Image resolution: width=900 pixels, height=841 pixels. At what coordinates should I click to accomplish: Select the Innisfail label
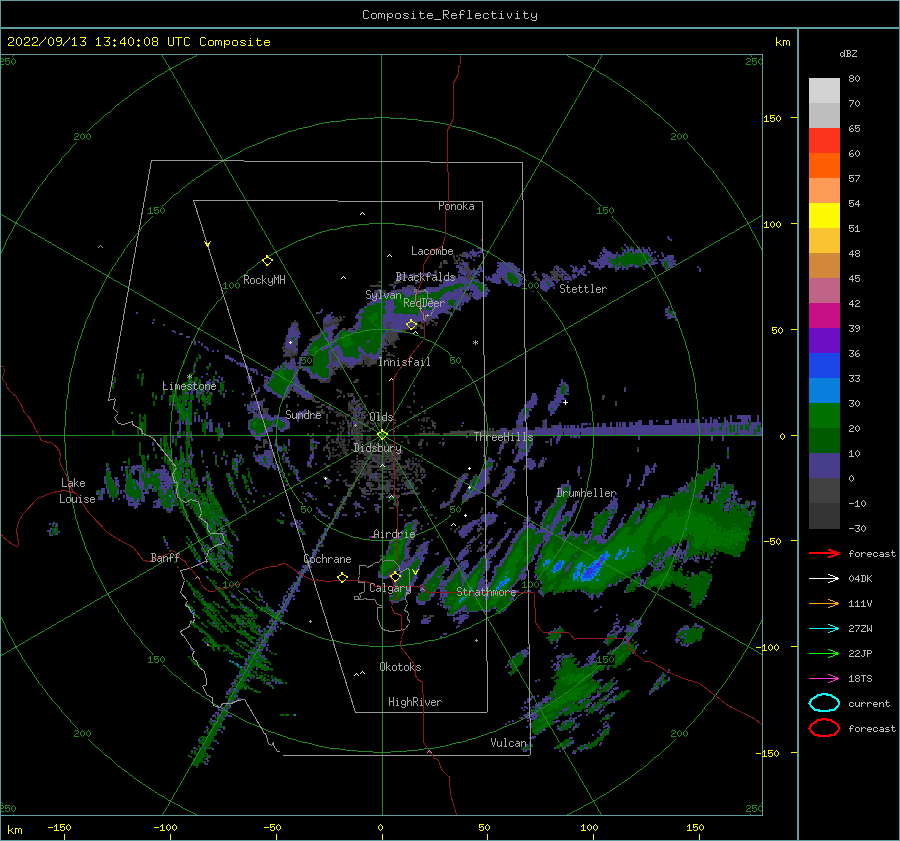(404, 362)
